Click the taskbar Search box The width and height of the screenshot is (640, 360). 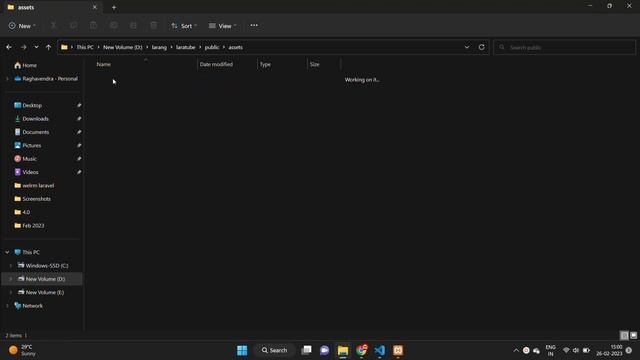(275, 350)
